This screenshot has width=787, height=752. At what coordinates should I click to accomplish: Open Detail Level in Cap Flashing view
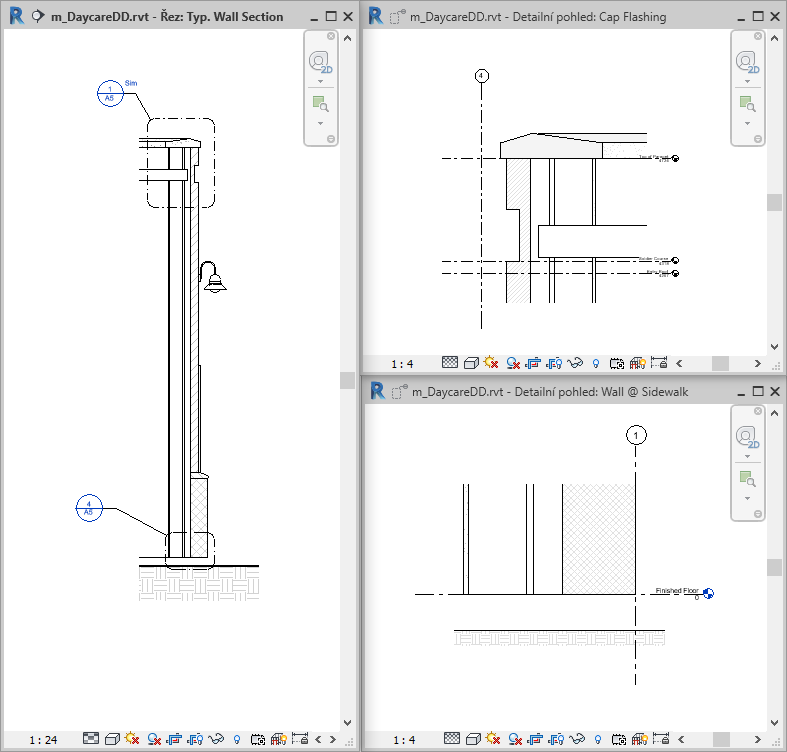(x=450, y=362)
